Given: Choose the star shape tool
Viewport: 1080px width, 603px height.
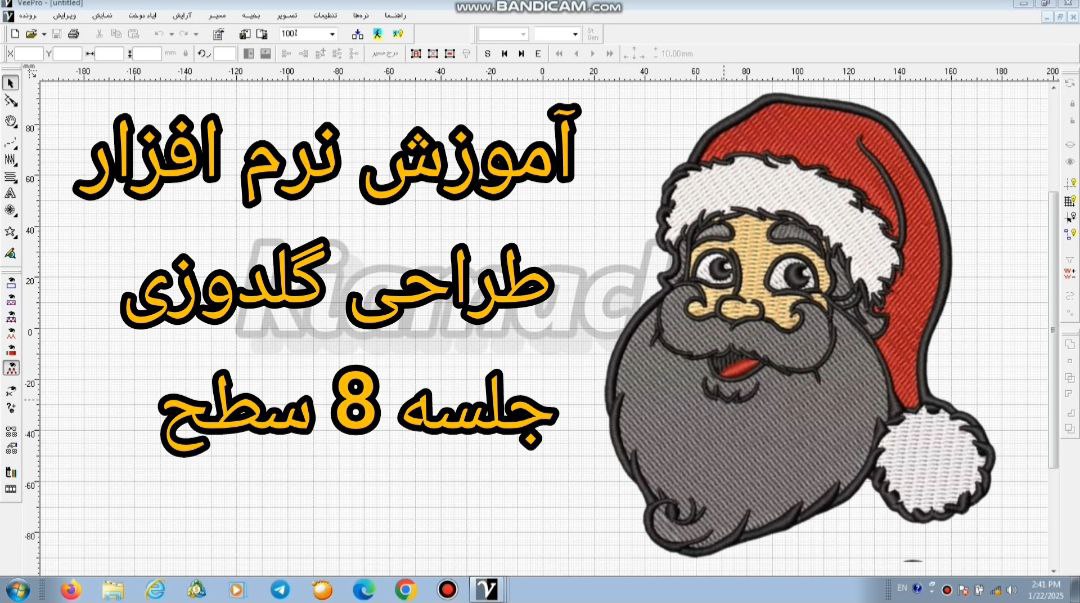Looking at the screenshot, I should coord(11,232).
